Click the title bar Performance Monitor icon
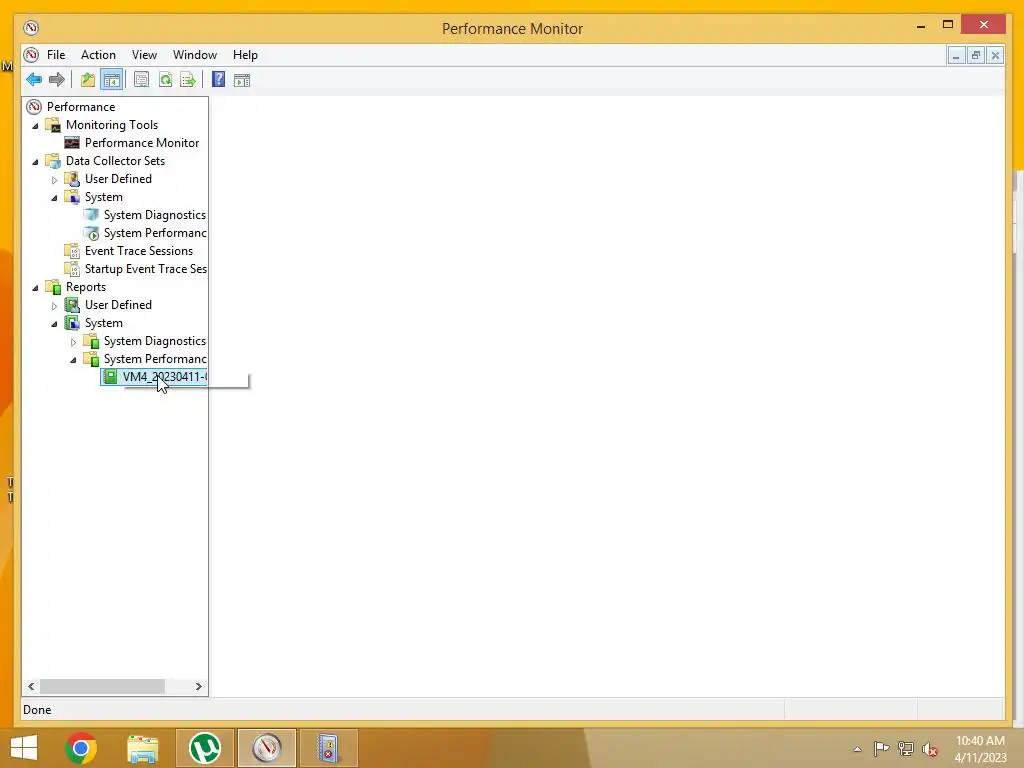Viewport: 1024px width, 768px height. pos(31,28)
